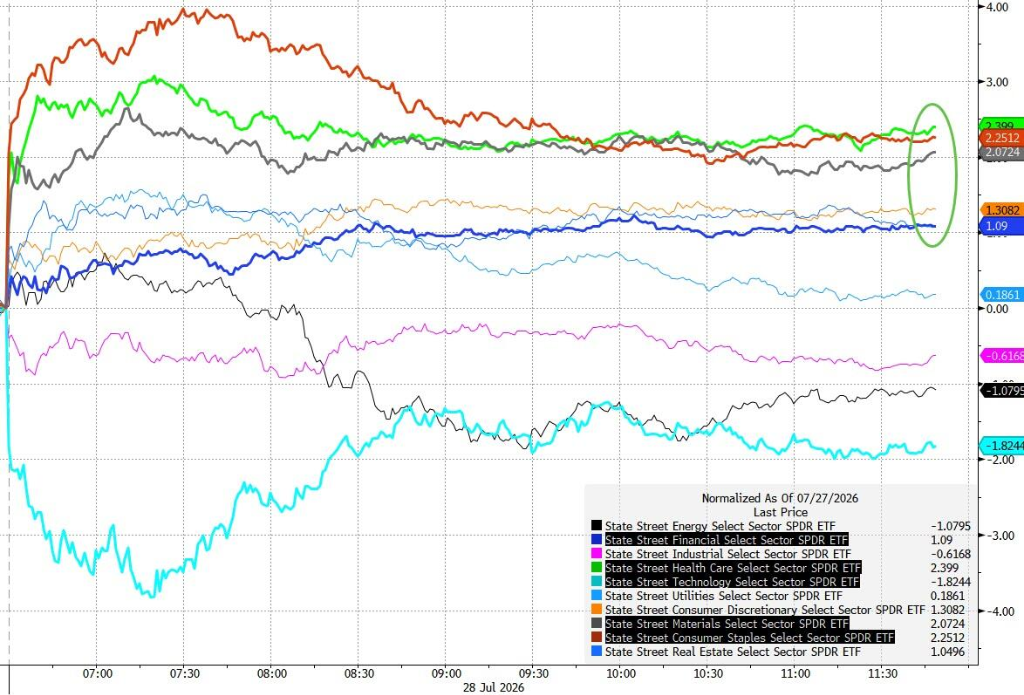Click the black -1.0795 axis price tag

tap(1002, 391)
